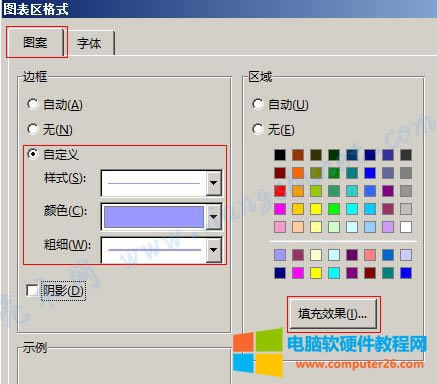Viewport: 437px width, 384px height.
Task: Pick the brown swatch in the first row
Action: pos(298,155)
